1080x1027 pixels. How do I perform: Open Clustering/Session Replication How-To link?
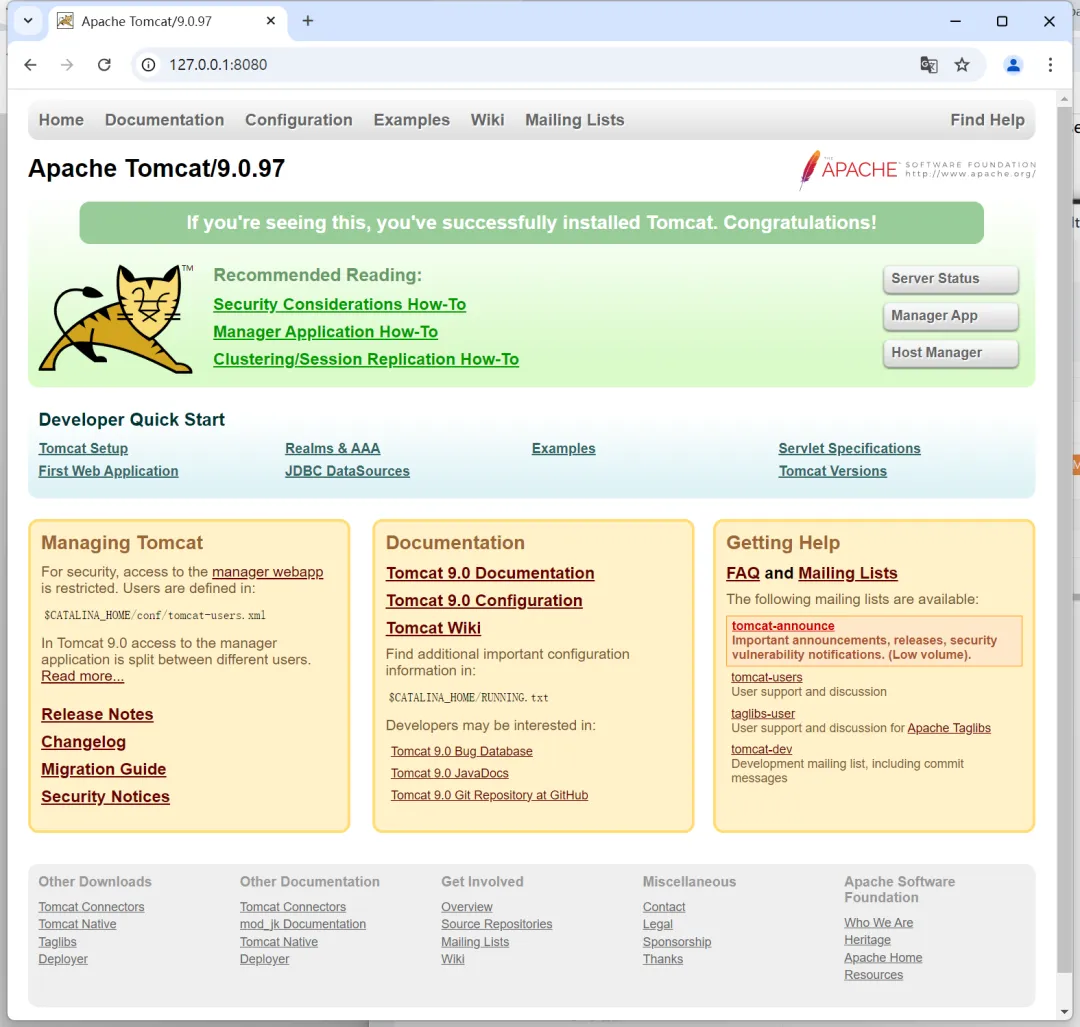pos(366,360)
